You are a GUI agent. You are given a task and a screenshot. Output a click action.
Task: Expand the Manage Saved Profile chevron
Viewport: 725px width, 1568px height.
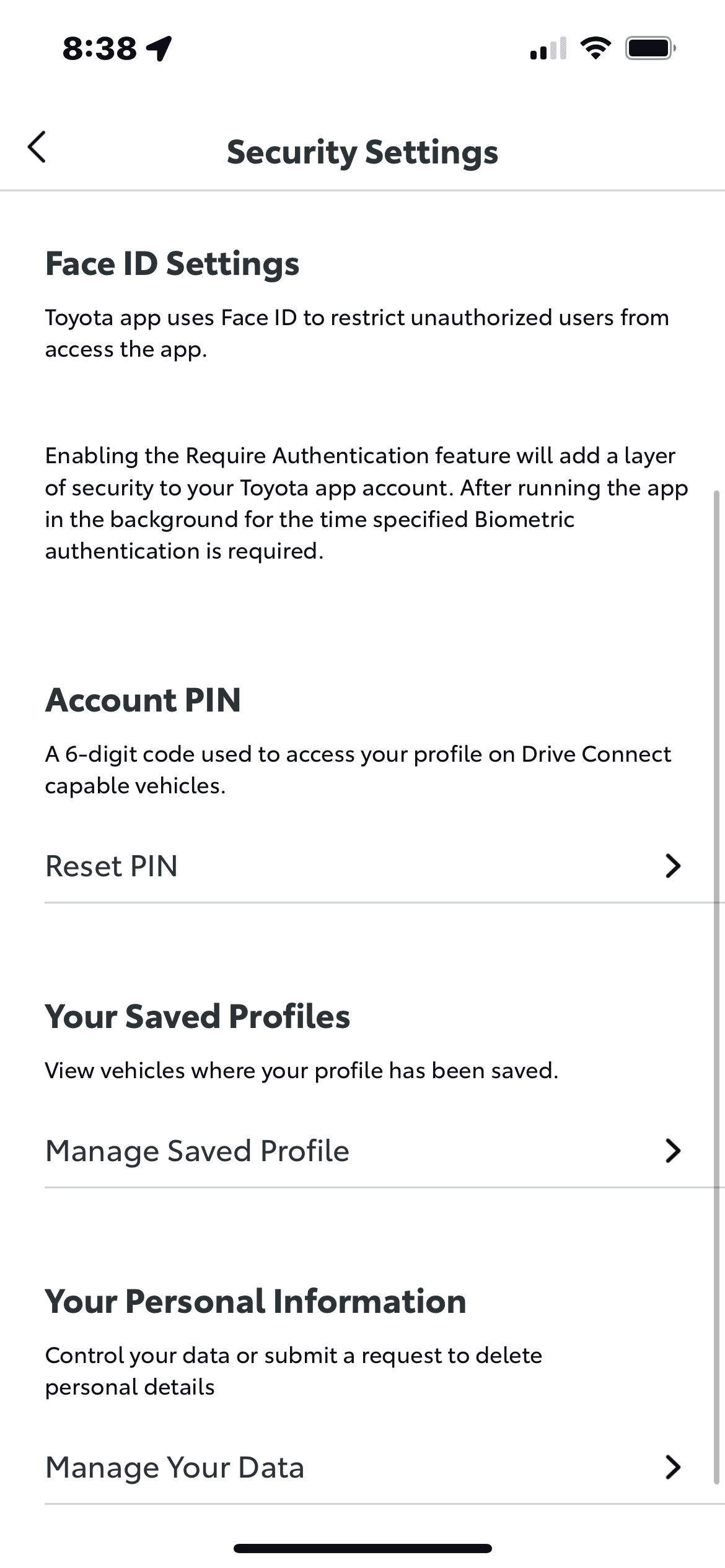[672, 1151]
